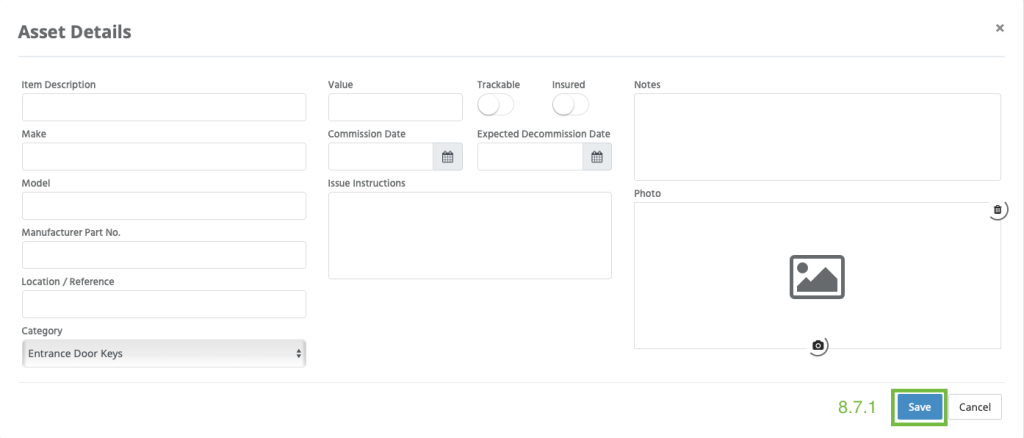Open the Commission Date calendar picker
1024x438 pixels.
pos(447,157)
